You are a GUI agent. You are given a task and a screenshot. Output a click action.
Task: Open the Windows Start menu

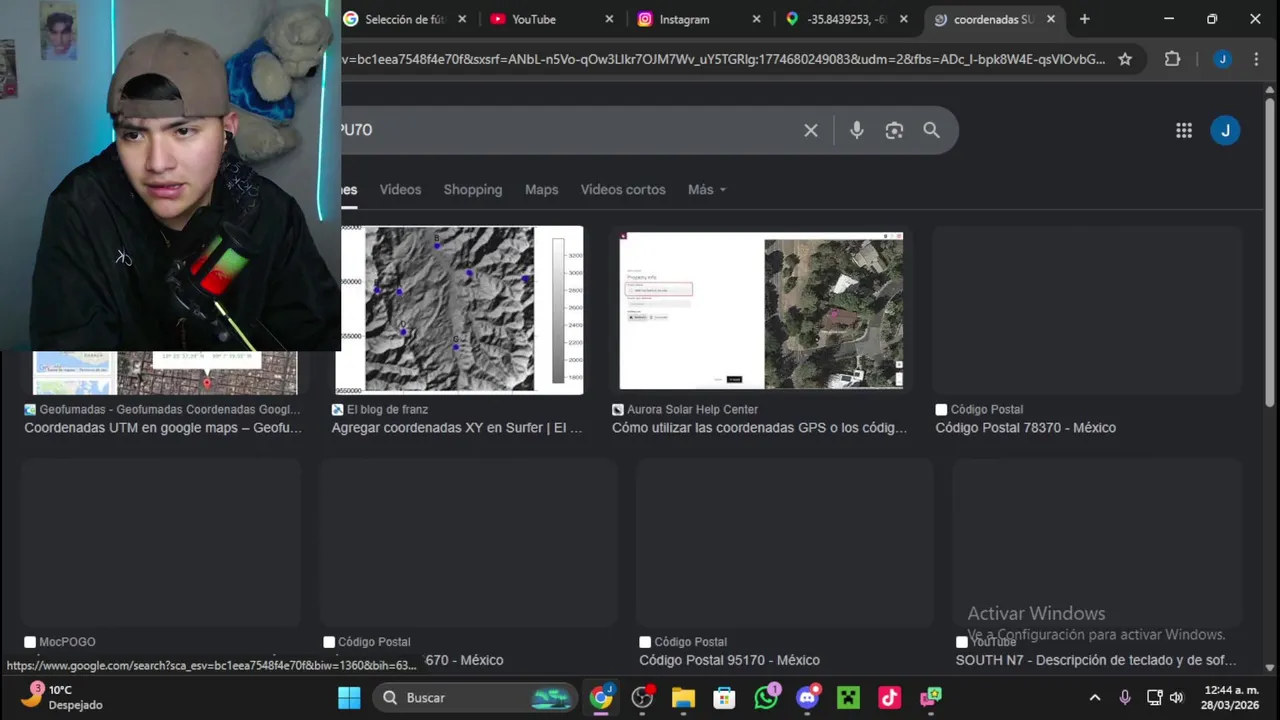pos(349,697)
